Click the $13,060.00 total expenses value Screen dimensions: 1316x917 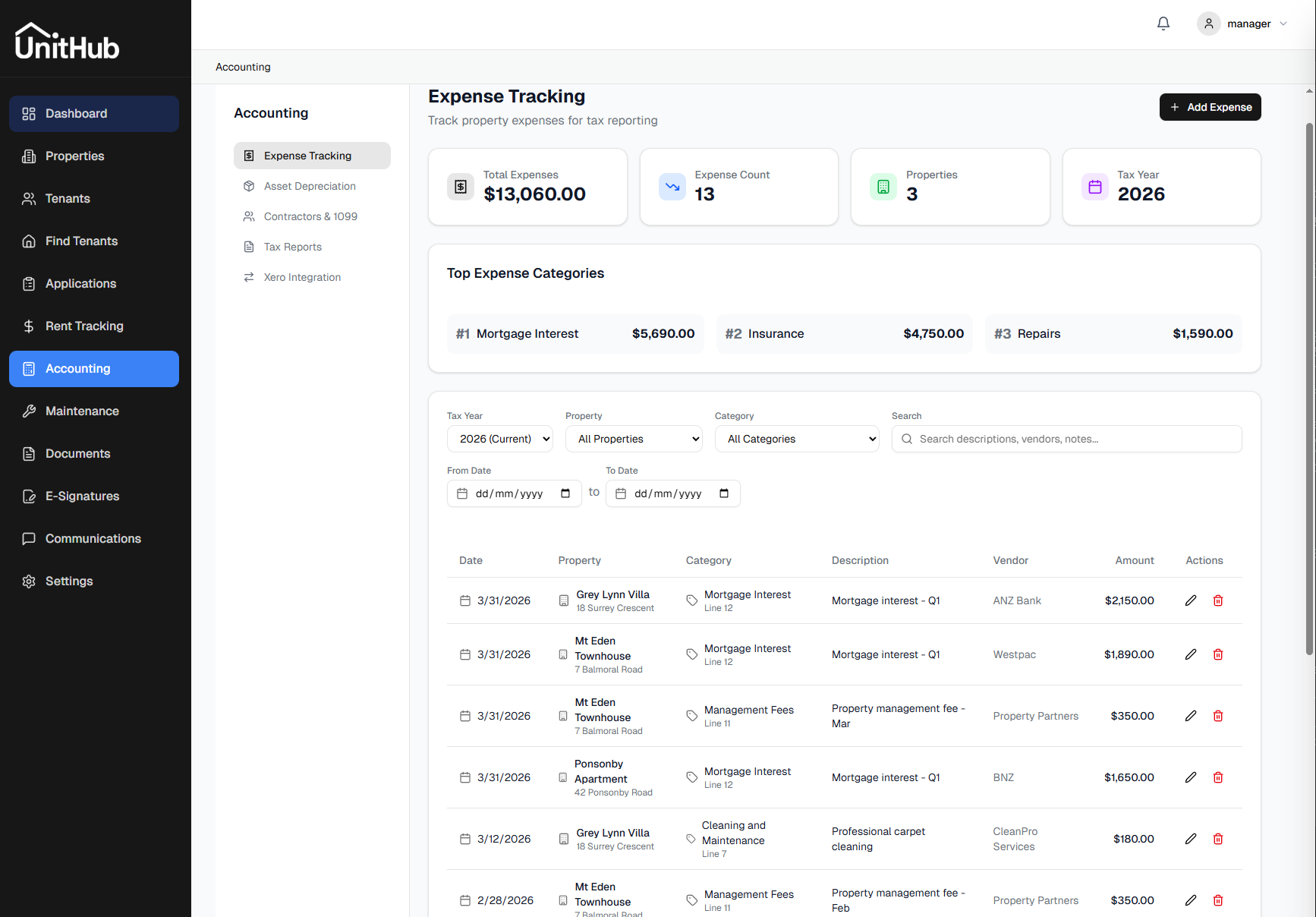pos(534,194)
